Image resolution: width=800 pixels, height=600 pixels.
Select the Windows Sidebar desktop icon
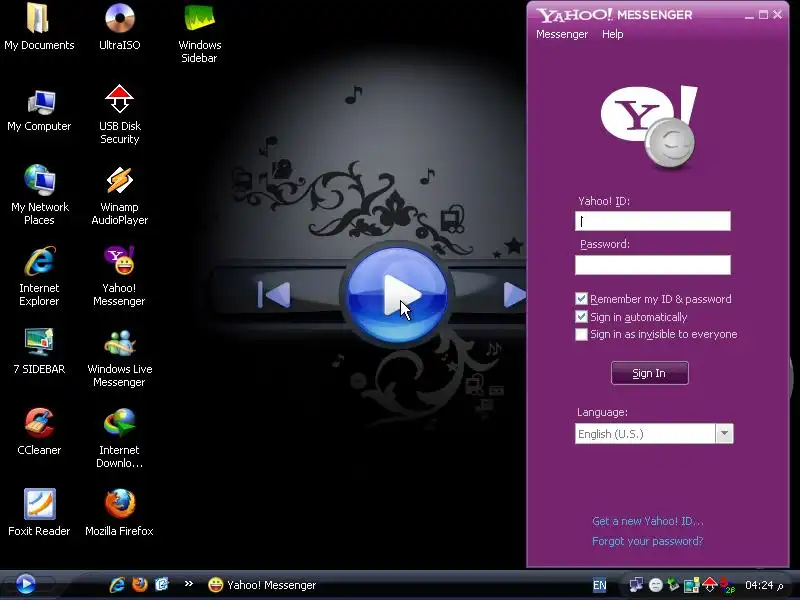199,33
